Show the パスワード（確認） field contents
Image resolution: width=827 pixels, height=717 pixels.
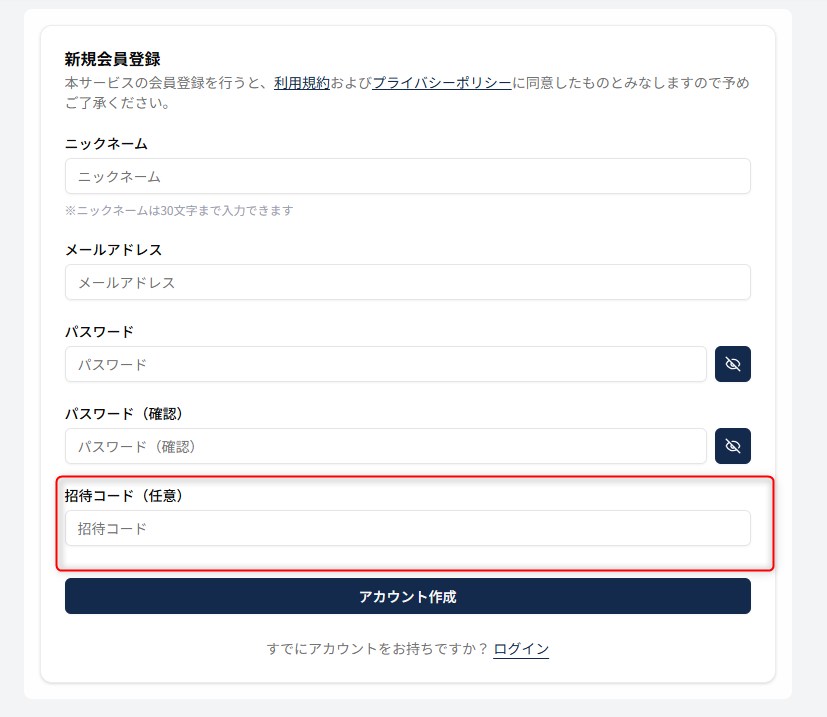click(732, 446)
